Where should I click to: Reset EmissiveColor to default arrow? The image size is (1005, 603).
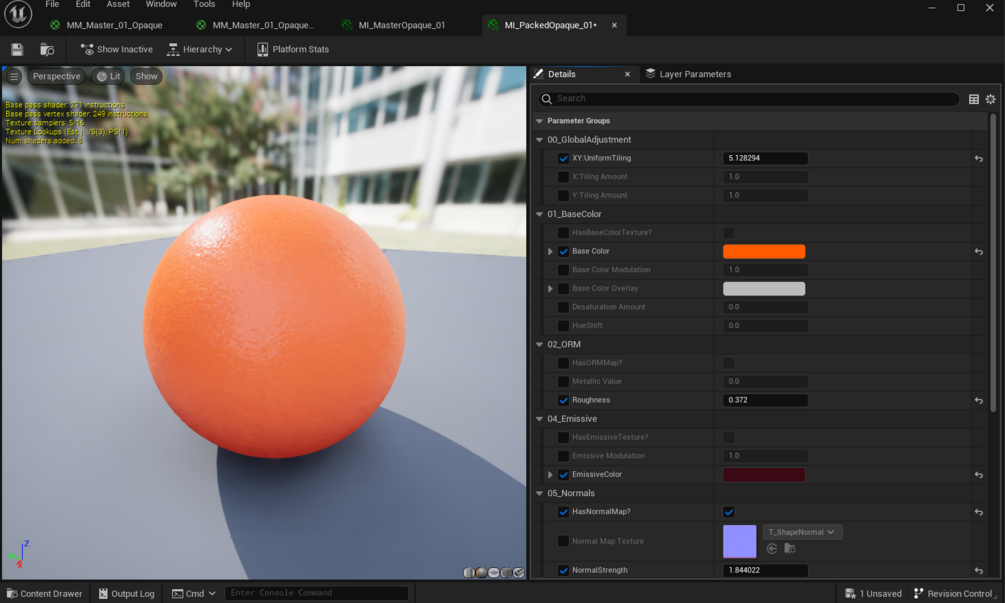pos(979,475)
